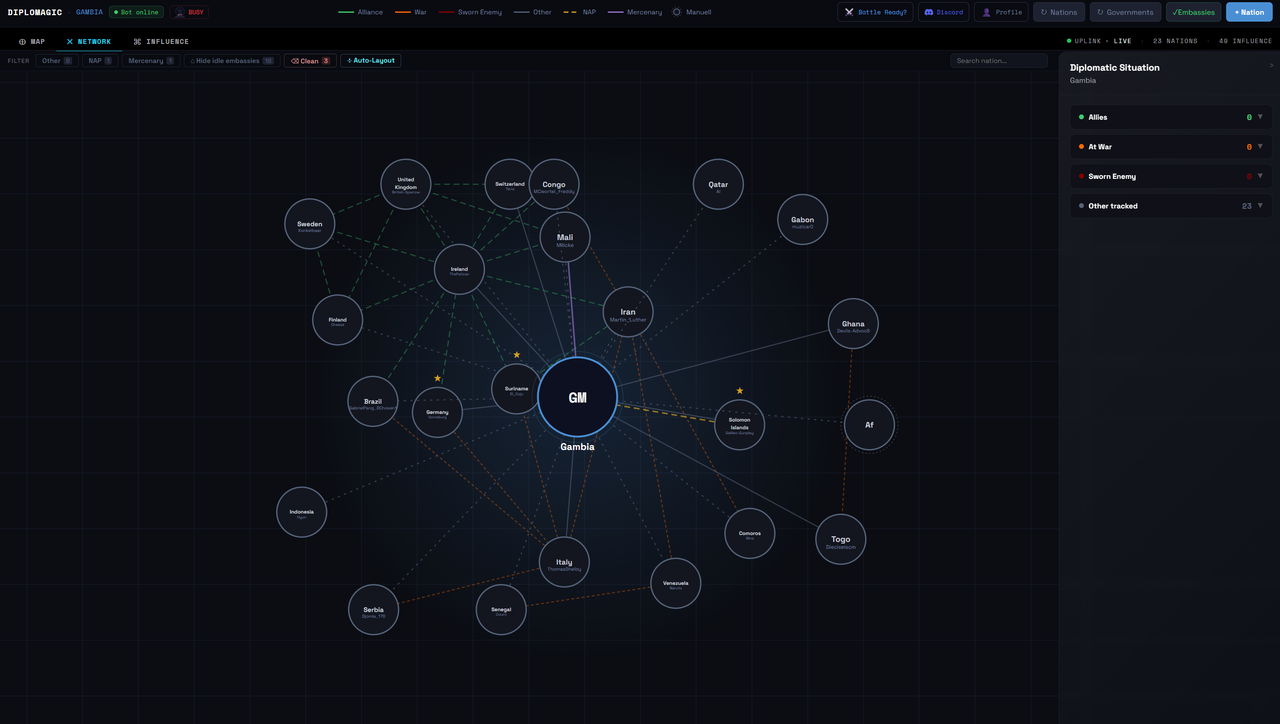Viewport: 1280px width, 724px height.
Task: Select the Comoros node
Action: [x=750, y=534]
